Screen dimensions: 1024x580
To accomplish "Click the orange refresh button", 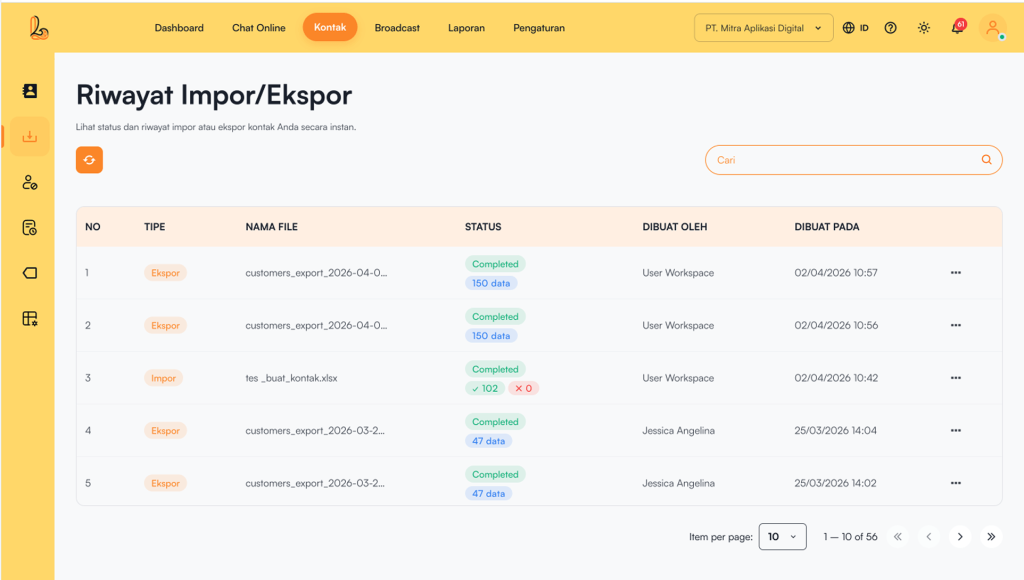I will (x=89, y=160).
